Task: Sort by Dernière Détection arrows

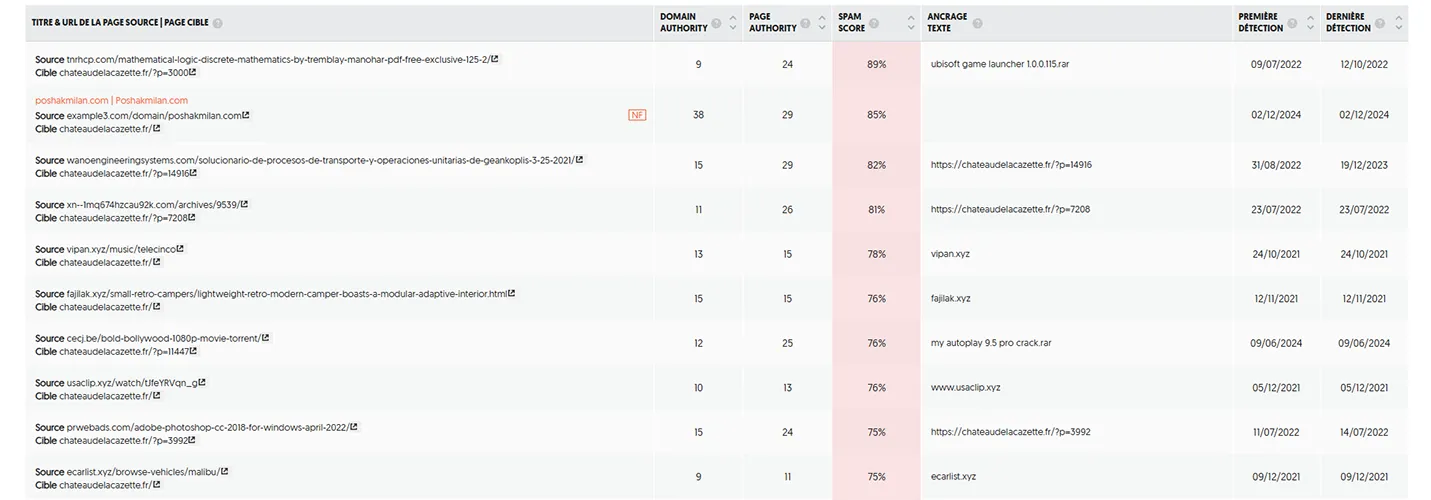Action: 1397,23
